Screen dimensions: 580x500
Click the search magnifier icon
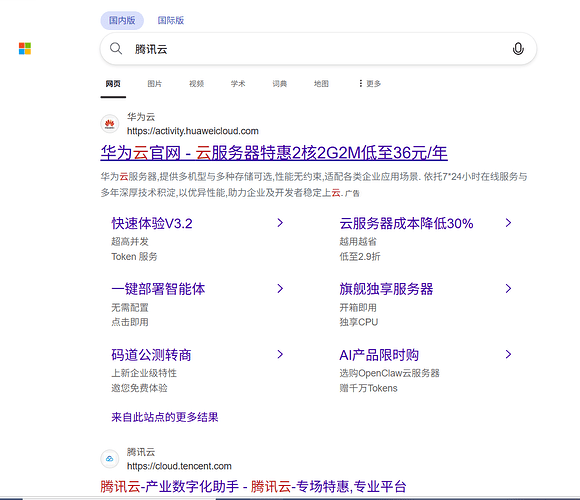[x=116, y=48]
